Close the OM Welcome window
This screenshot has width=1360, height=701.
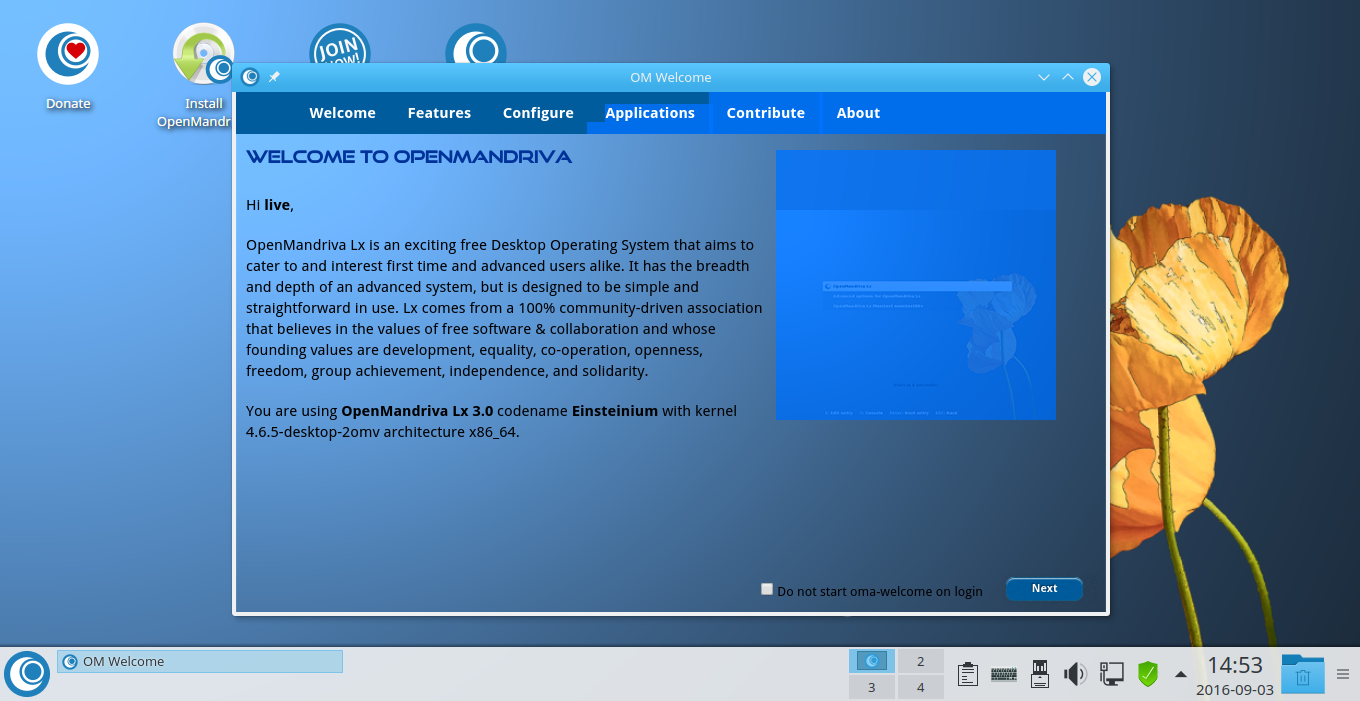tap(1092, 77)
